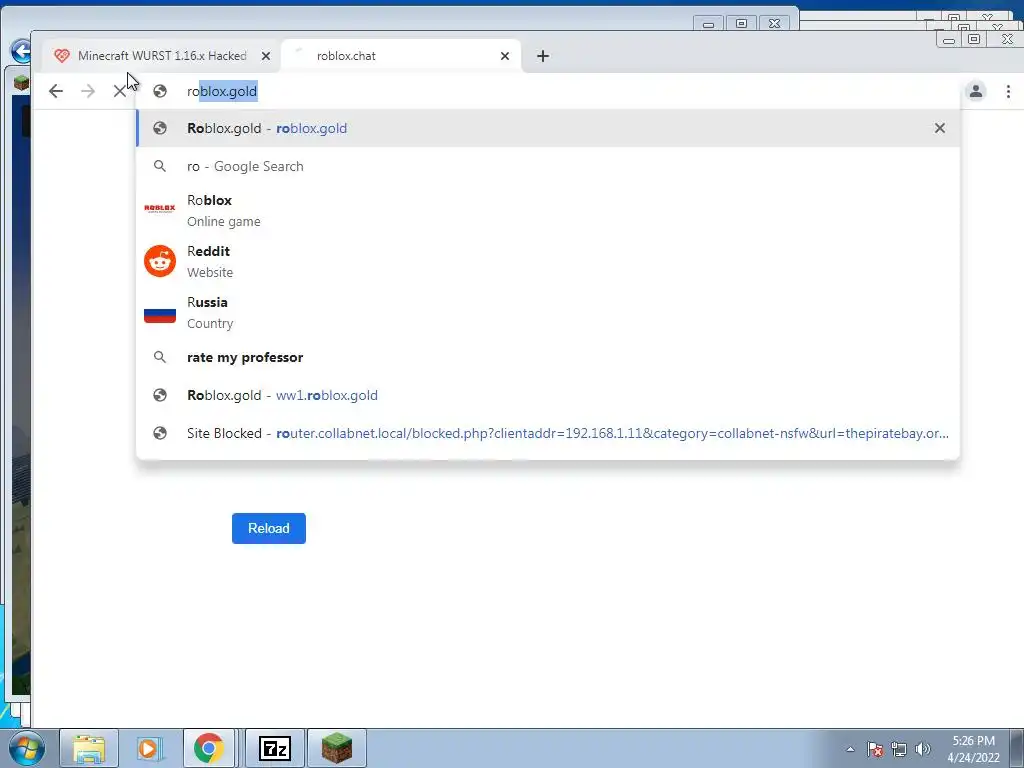This screenshot has width=1024, height=768.
Task: Click the blue Reload button
Action: (268, 528)
